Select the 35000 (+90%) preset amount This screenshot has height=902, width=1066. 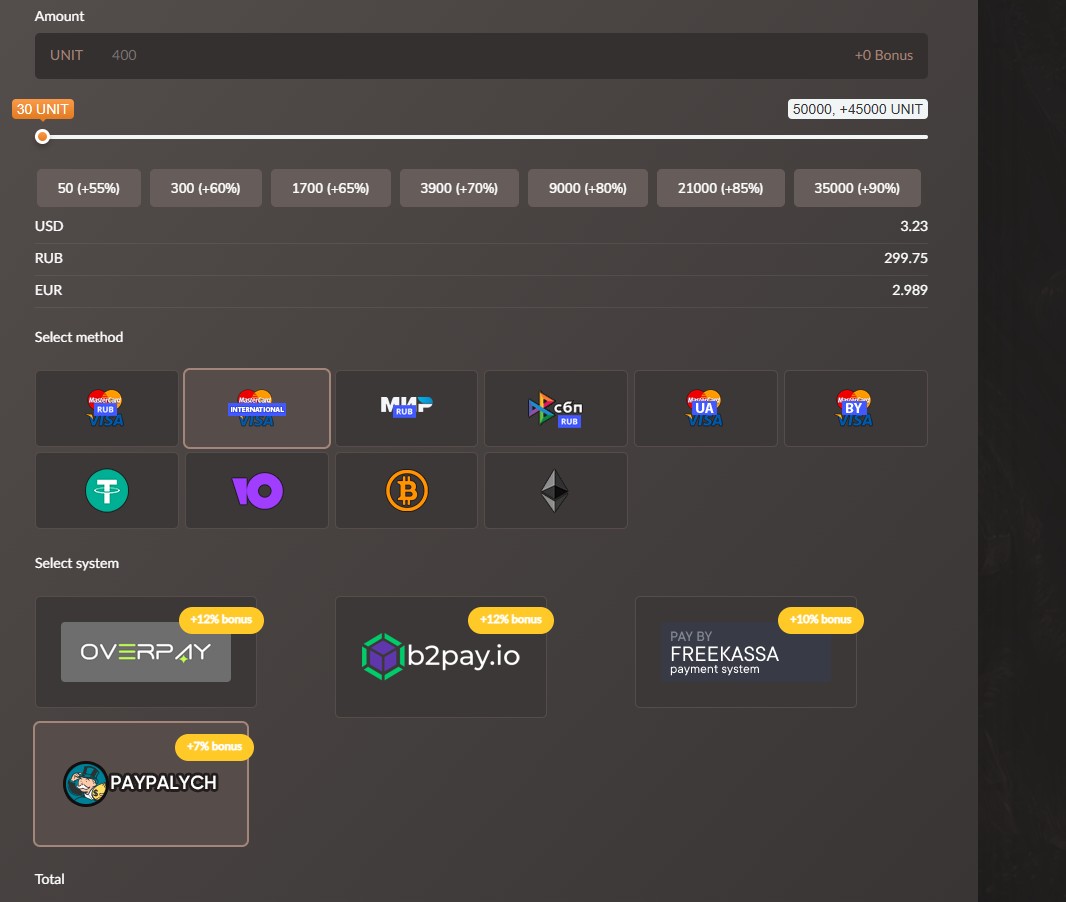857,188
